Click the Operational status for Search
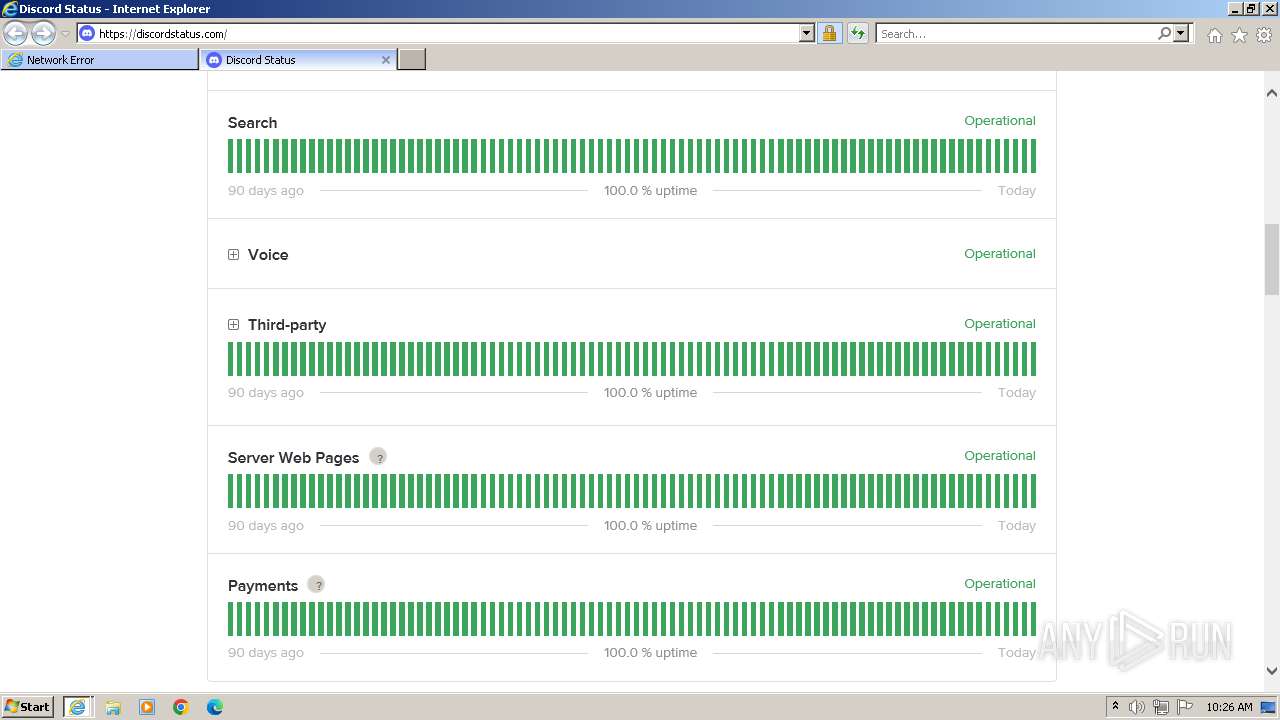Screen dimensions: 1280x720 pos(1000,121)
